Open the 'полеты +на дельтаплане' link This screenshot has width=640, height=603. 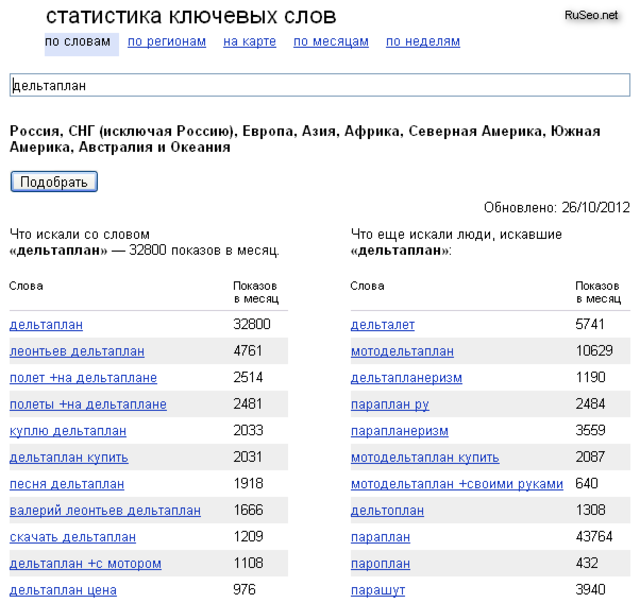[x=88, y=404]
